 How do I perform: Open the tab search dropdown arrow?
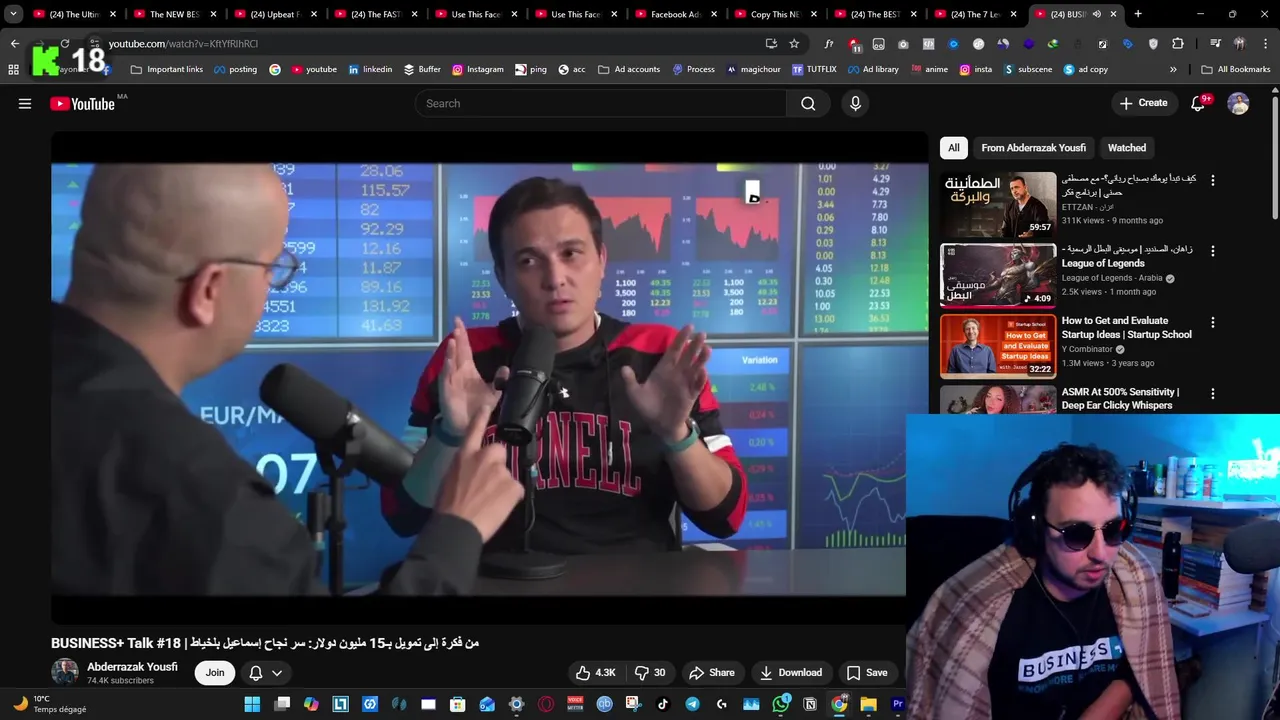tap(13, 14)
